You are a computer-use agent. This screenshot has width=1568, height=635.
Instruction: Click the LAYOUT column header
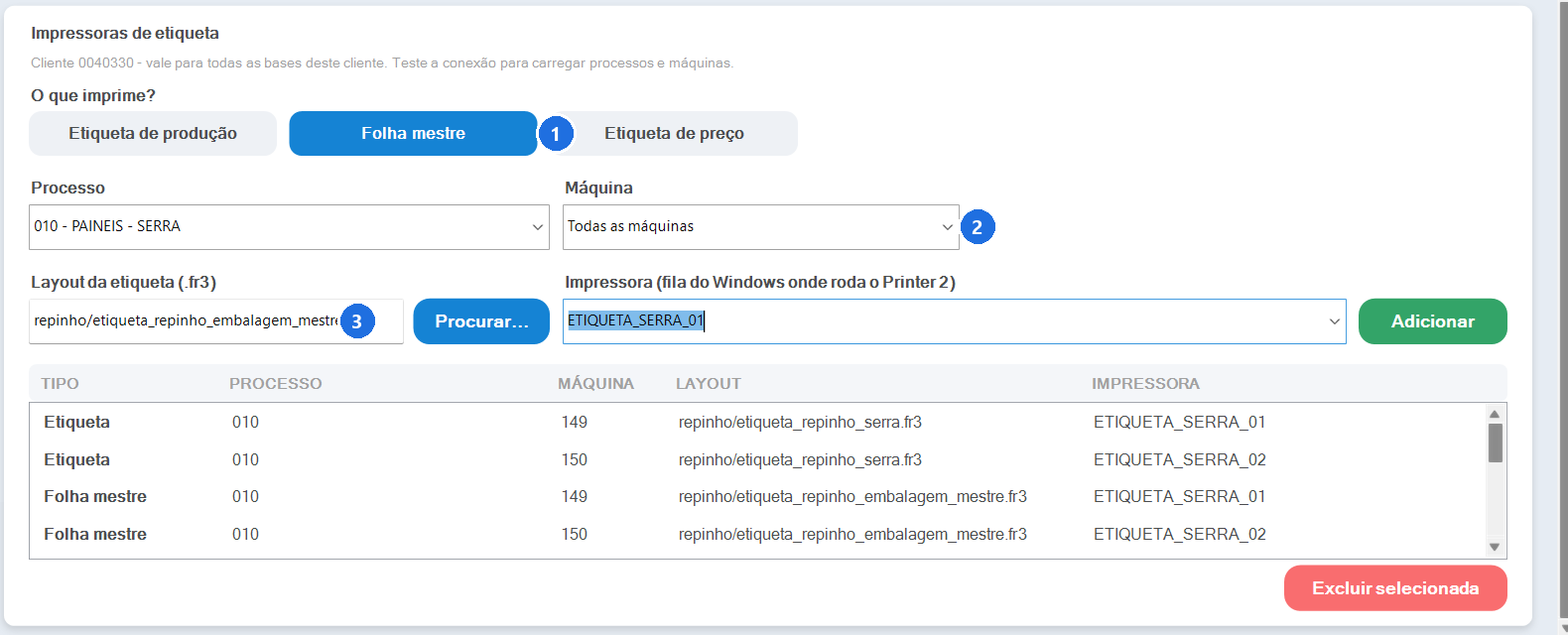(709, 384)
